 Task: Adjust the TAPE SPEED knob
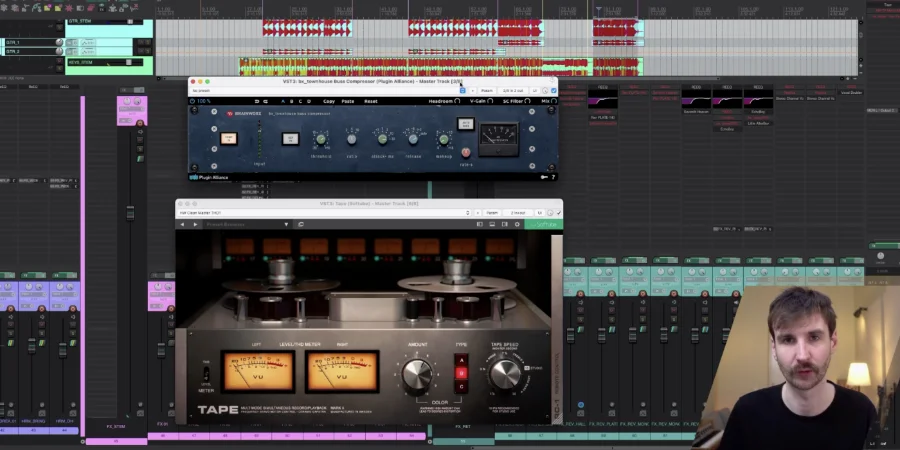tap(505, 374)
